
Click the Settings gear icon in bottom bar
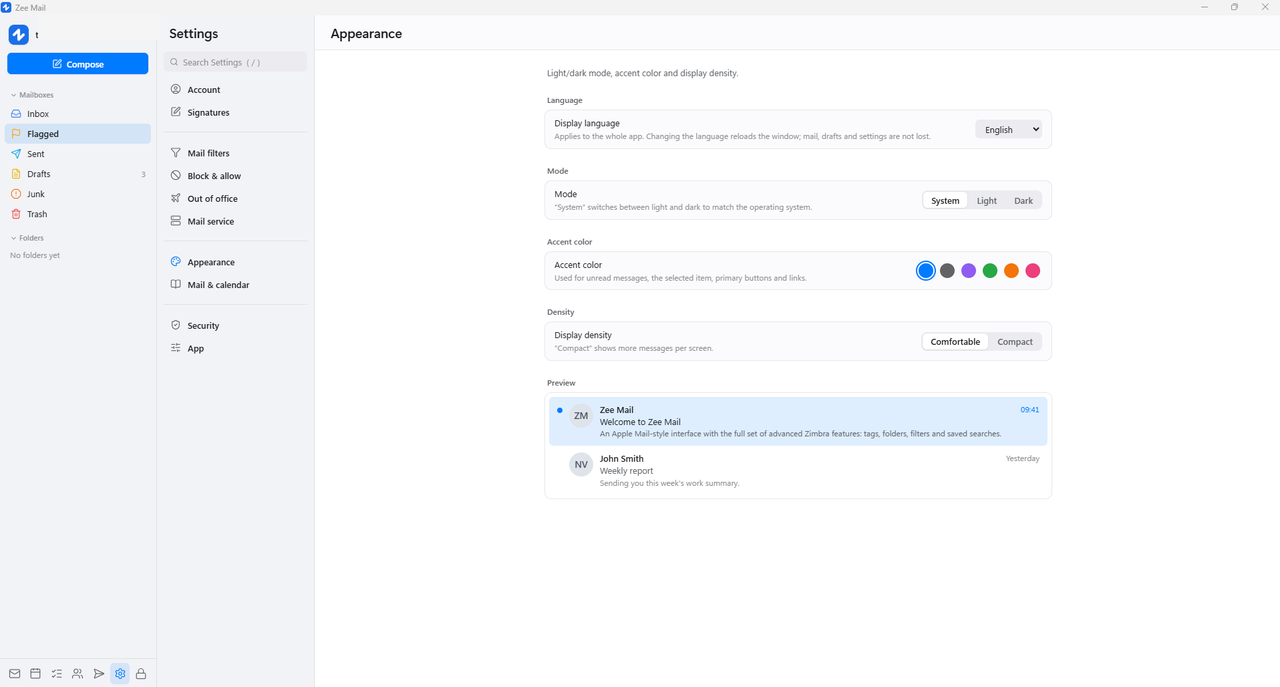[x=120, y=674]
